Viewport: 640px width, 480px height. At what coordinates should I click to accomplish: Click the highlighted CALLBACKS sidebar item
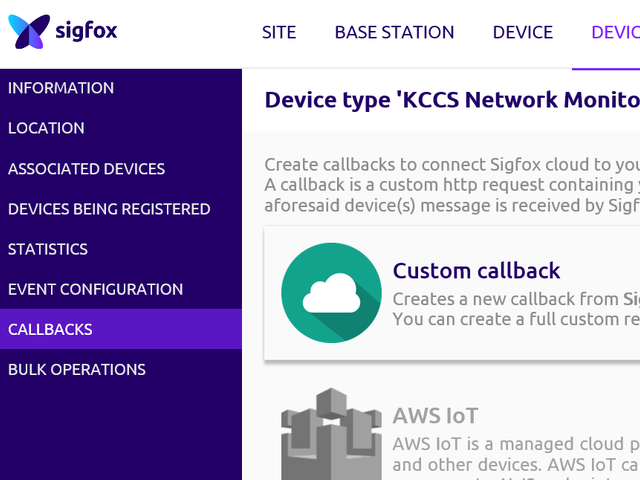click(50, 329)
